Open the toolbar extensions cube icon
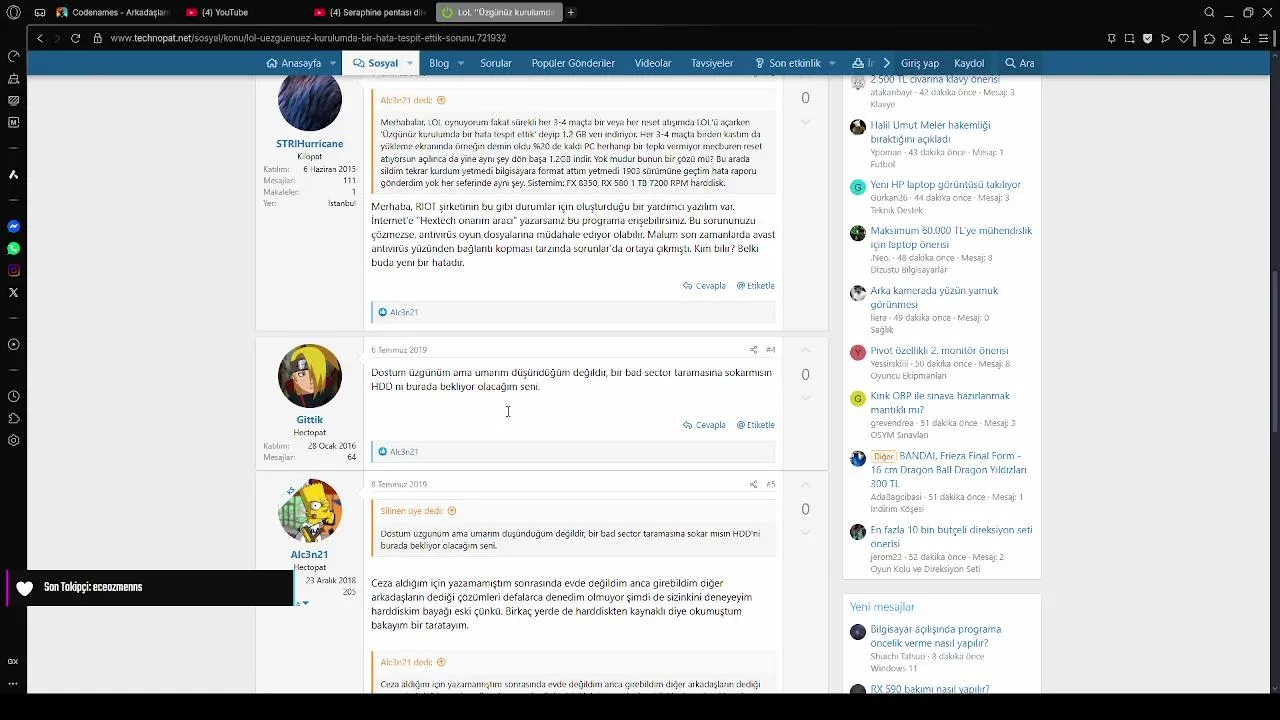1280x720 pixels. (x=1209, y=38)
